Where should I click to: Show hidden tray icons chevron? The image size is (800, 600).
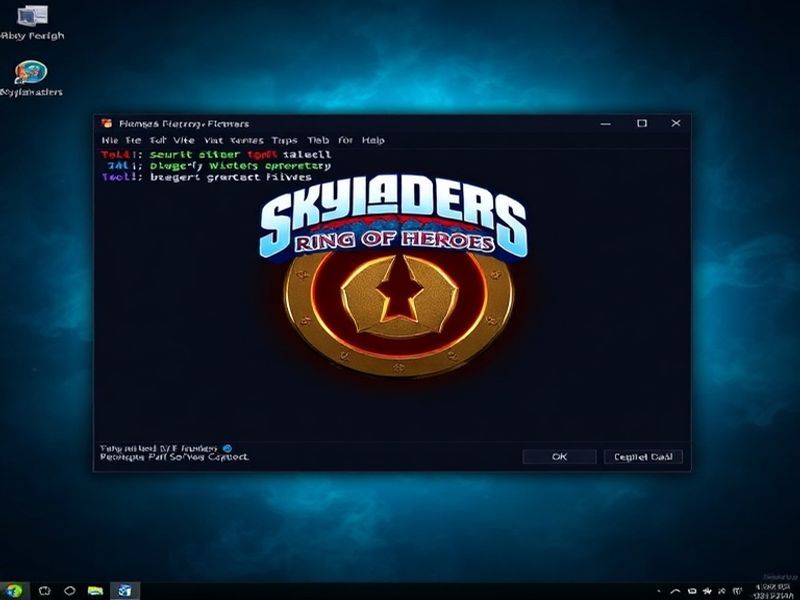click(675, 591)
